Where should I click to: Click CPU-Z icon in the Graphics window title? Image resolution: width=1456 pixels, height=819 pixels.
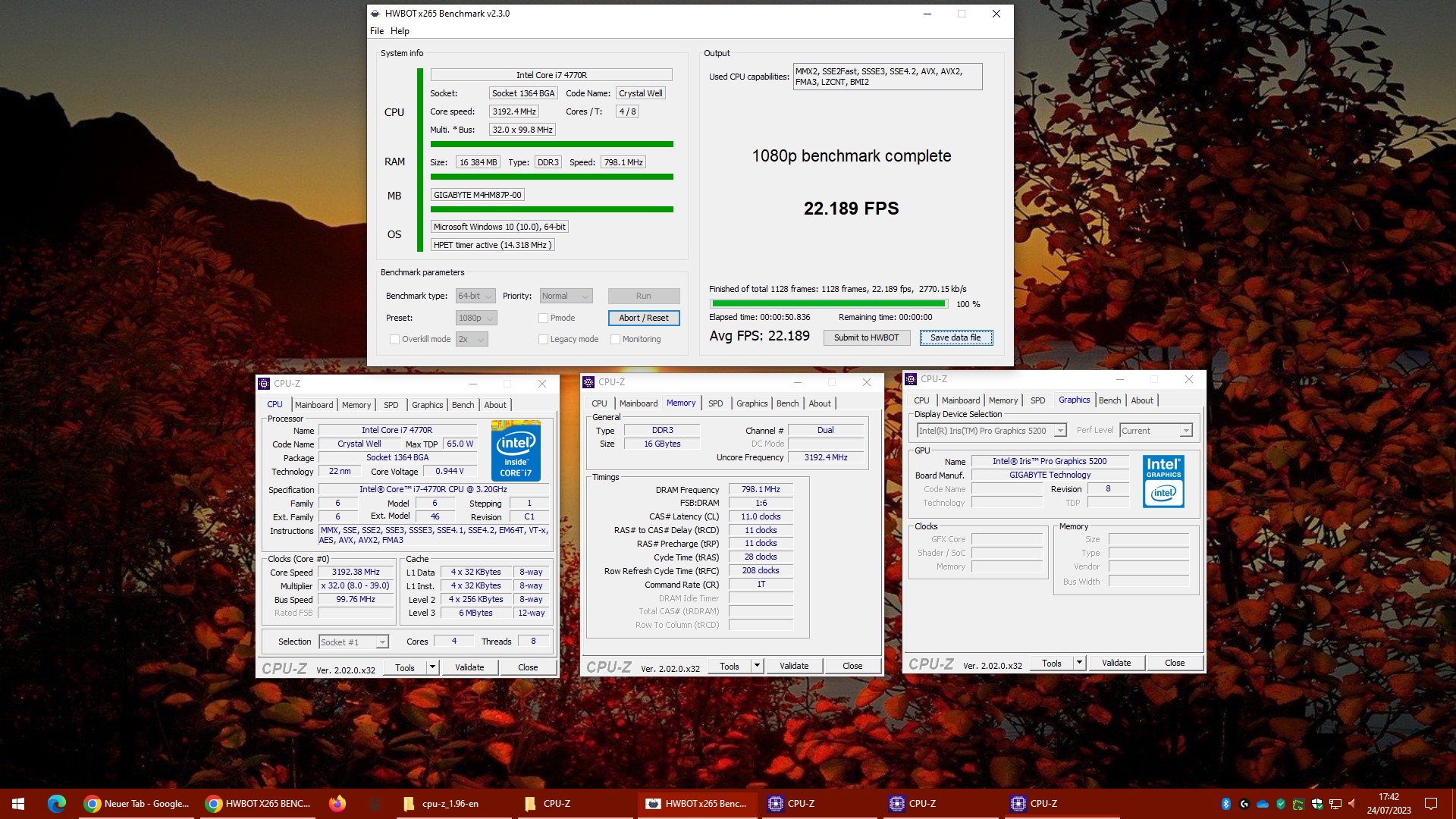click(911, 379)
